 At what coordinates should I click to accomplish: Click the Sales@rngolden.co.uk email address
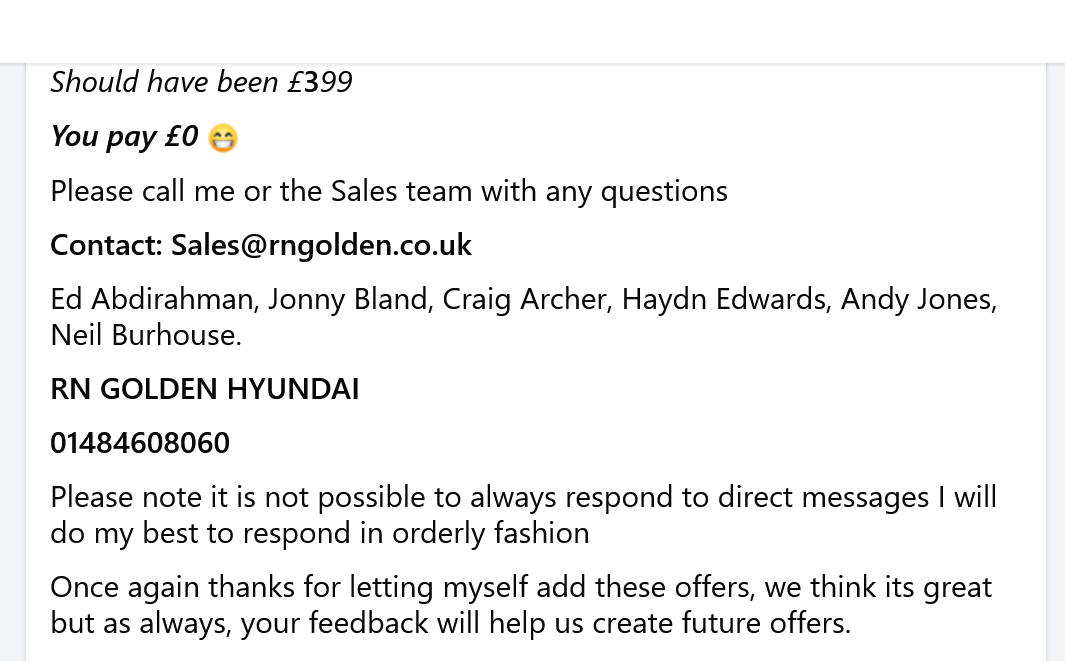[x=321, y=245]
